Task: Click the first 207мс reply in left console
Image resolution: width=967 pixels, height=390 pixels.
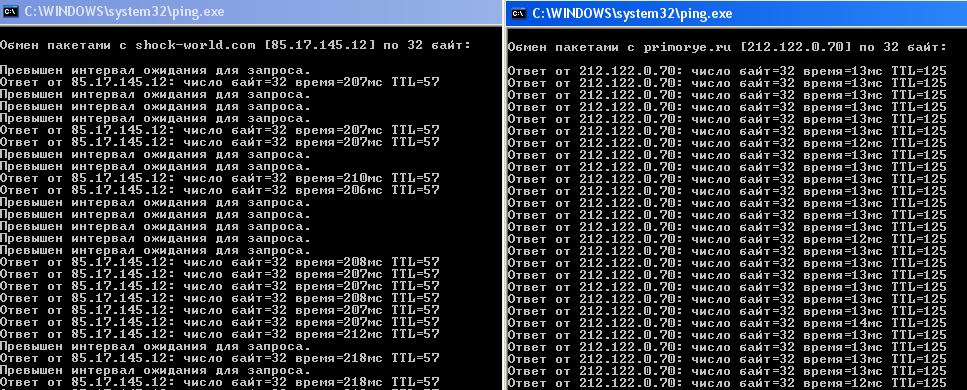Action: tap(220, 82)
